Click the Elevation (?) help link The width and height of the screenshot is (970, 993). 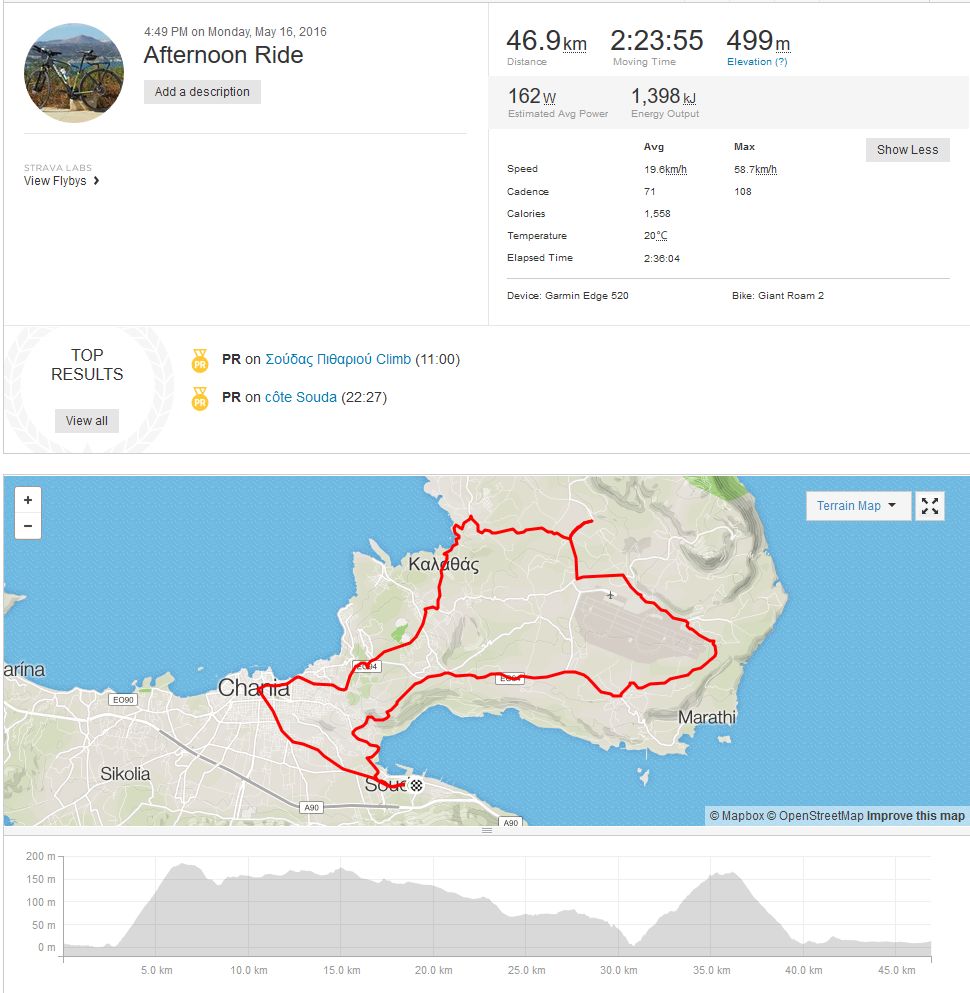pos(757,62)
